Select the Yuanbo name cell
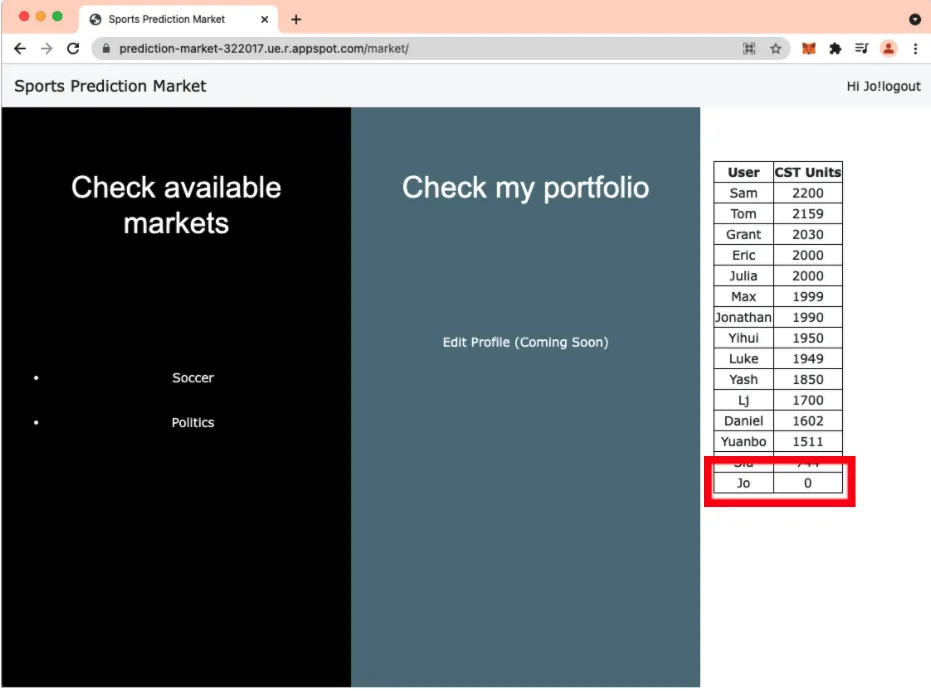Screen dimensions: 931x691 click(743, 442)
